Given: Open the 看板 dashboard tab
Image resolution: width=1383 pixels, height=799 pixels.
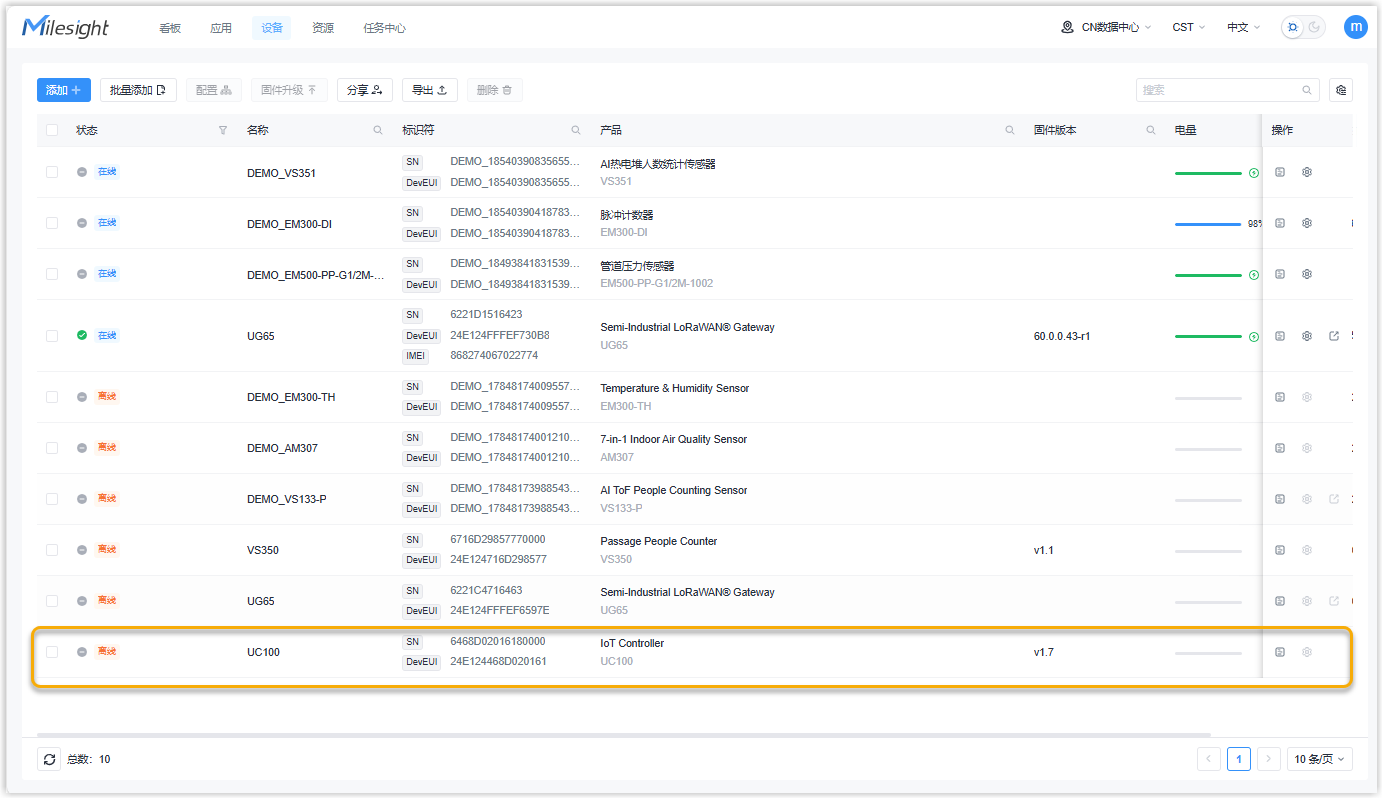Looking at the screenshot, I should [x=170, y=28].
